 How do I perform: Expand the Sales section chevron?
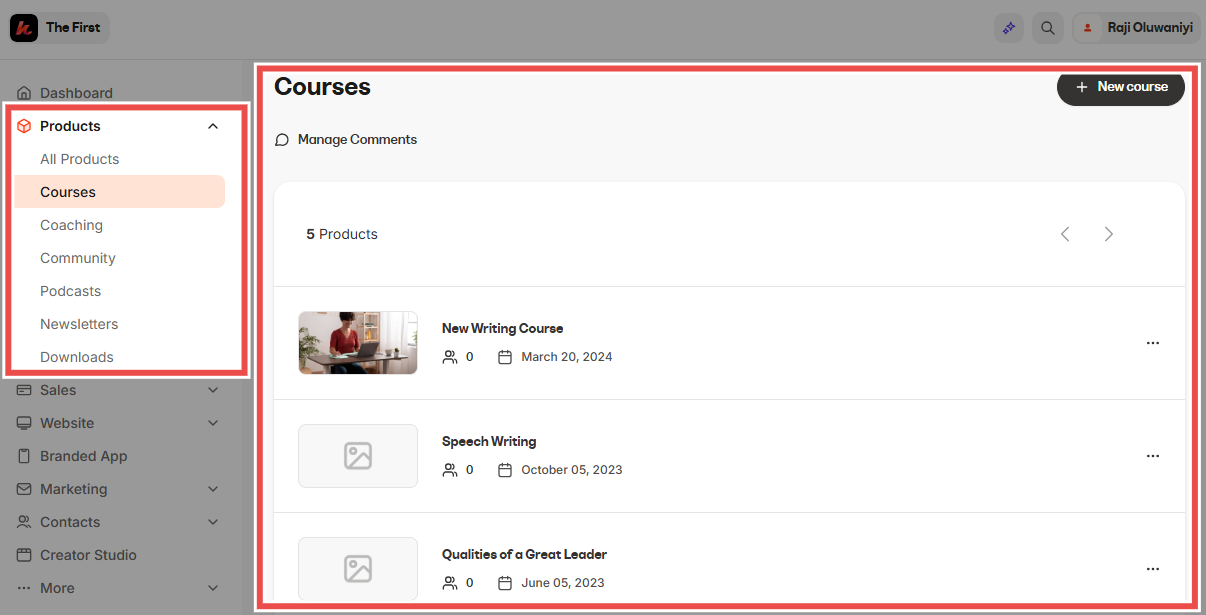click(213, 390)
